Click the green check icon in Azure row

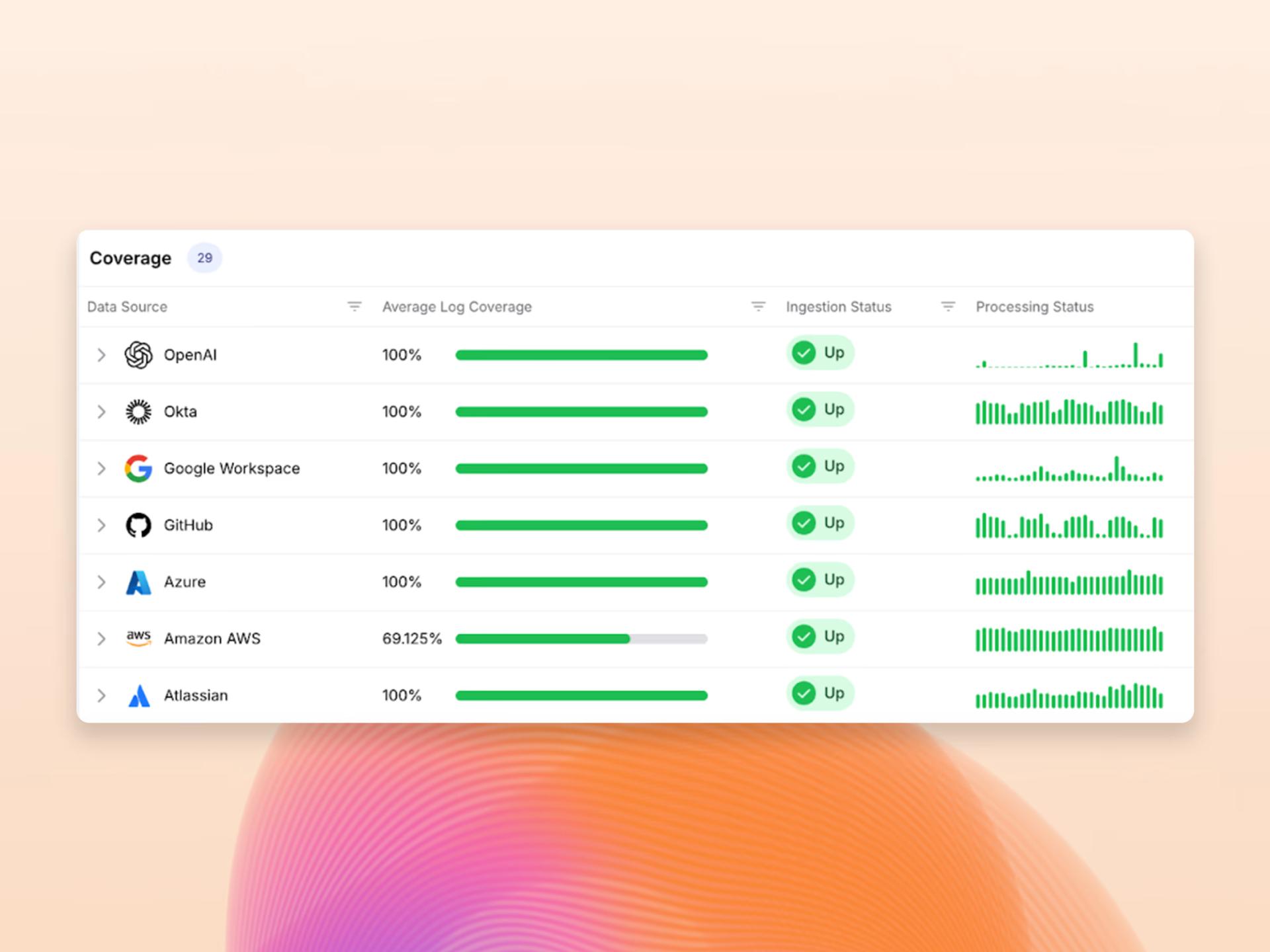[x=804, y=580]
